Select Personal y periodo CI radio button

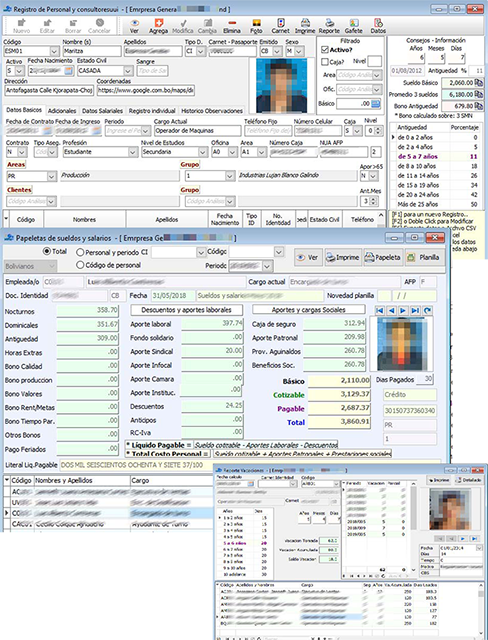(x=80, y=253)
